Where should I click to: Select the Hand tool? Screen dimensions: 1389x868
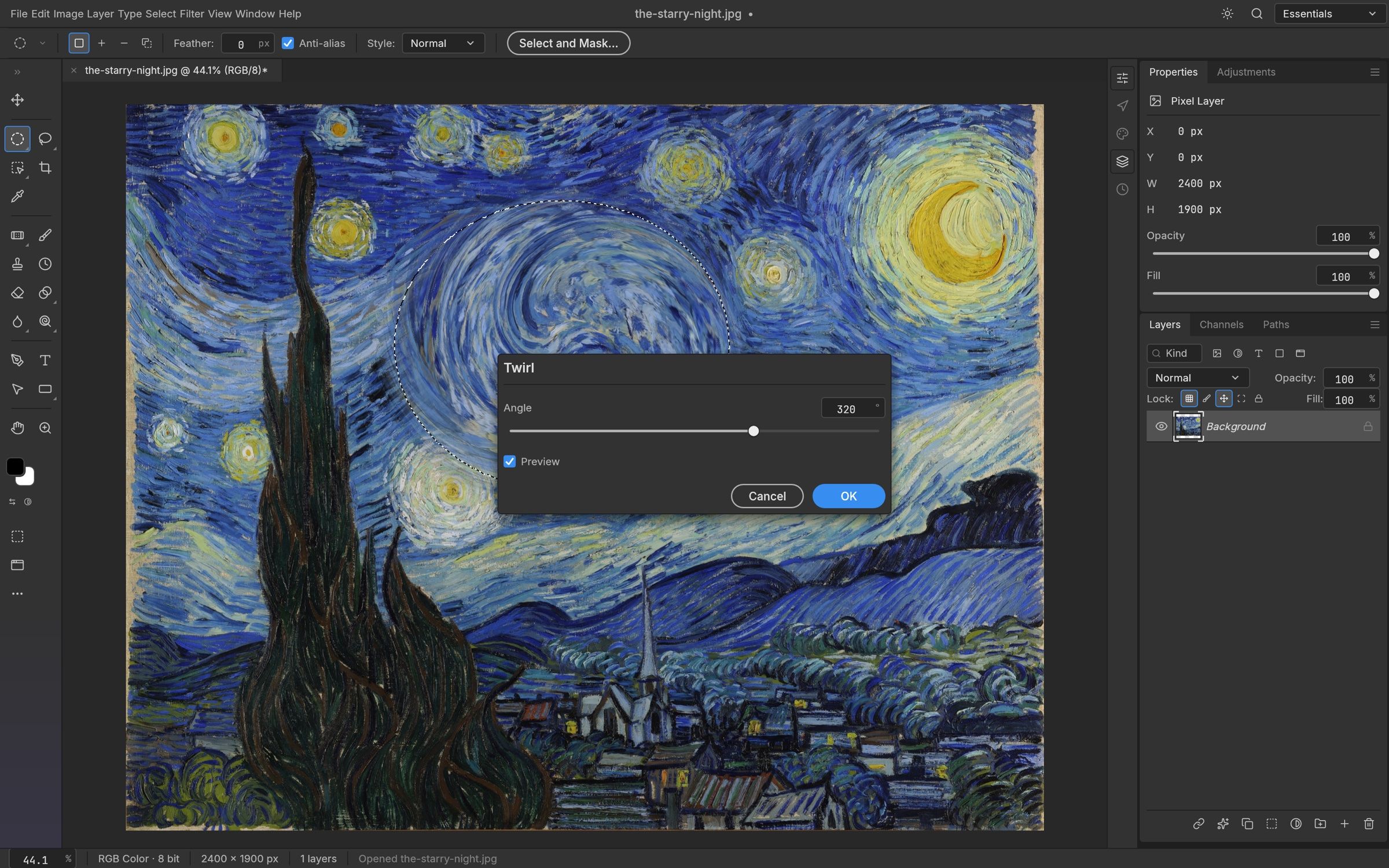pyautogui.click(x=17, y=428)
